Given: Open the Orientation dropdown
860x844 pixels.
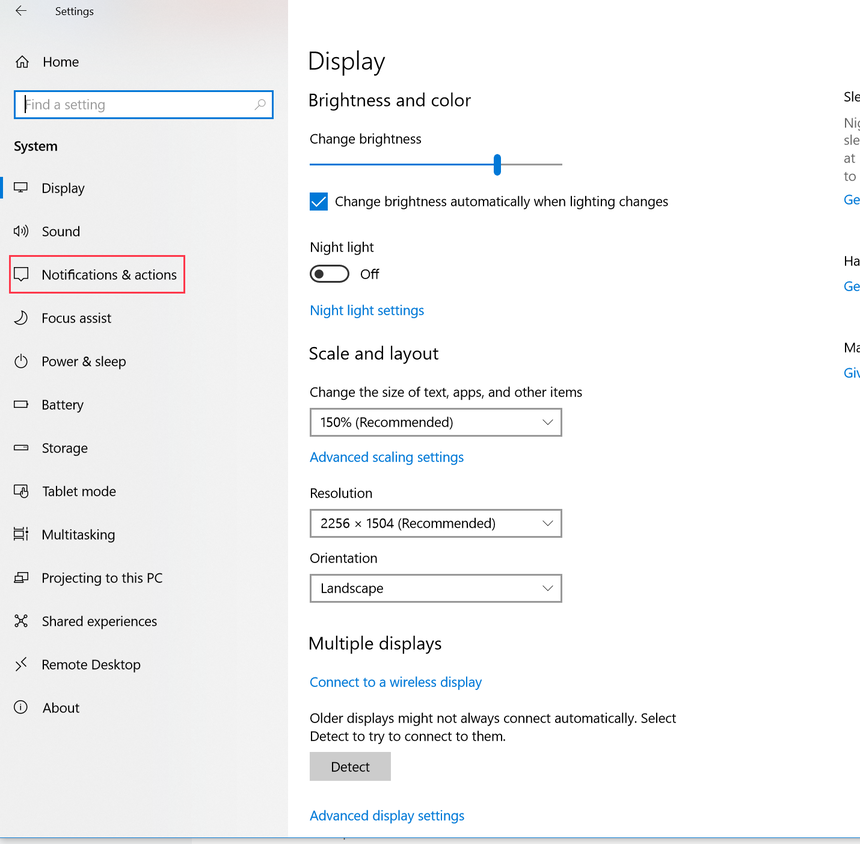Looking at the screenshot, I should 435,588.
